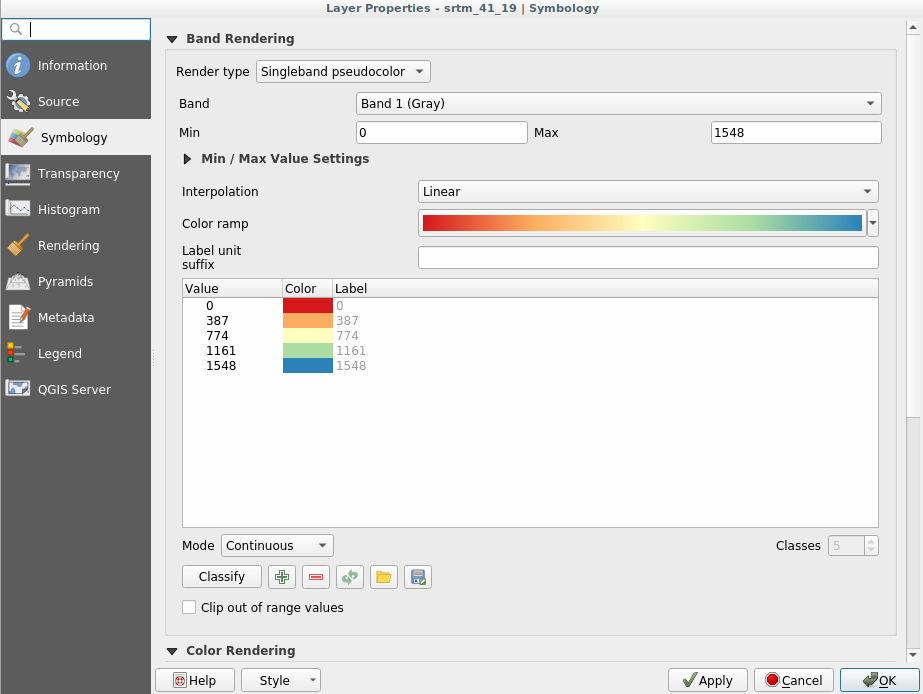Screen dimensions: 923x694
Task: Open the Pyramids section in the sidebar
Action: pos(65,282)
